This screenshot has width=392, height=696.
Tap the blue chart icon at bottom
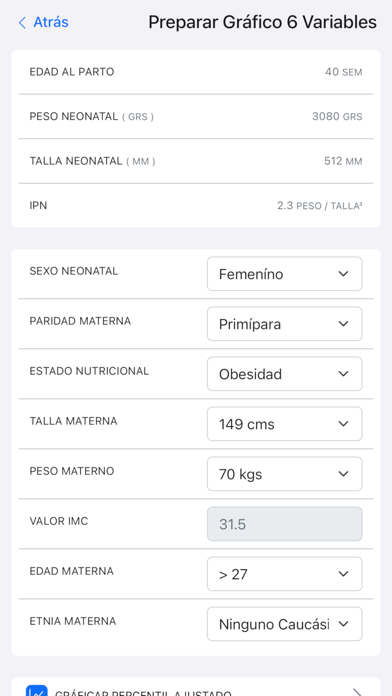37,691
